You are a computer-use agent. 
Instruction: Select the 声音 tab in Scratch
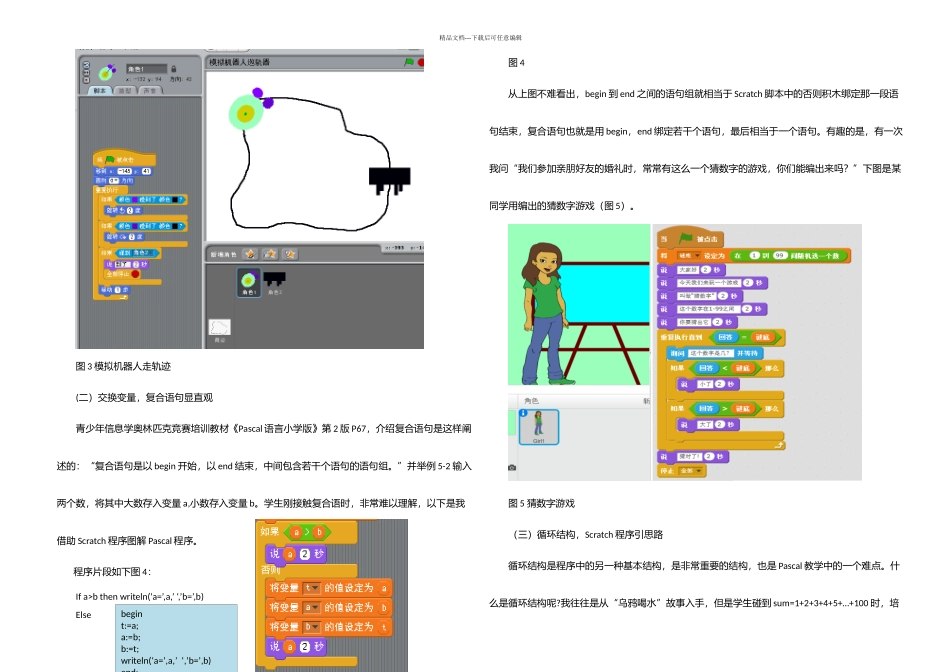[149, 90]
